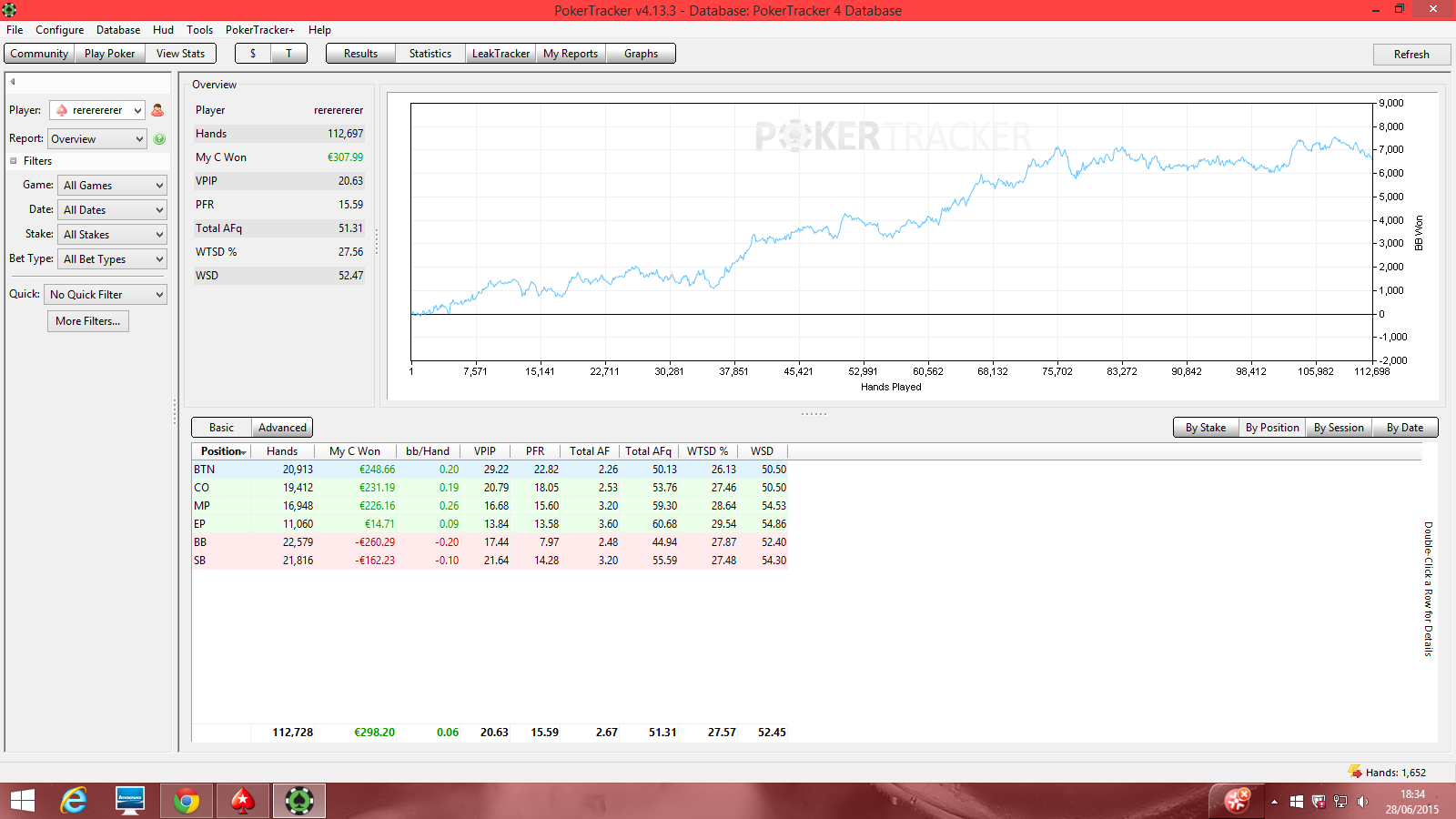
Task: Group results By Position
Action: 1272,428
